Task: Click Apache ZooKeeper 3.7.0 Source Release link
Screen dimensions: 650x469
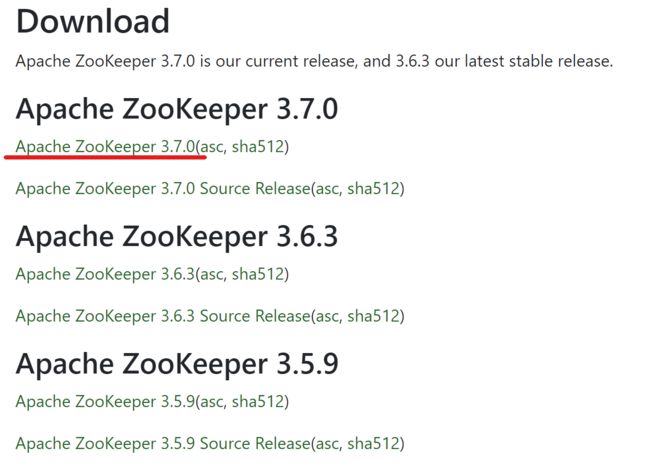Action: [163, 189]
